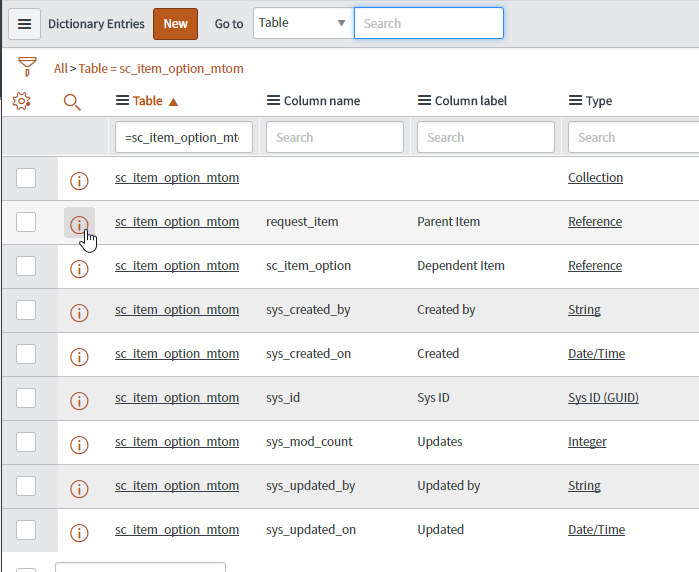Preview the Collection record info icon
This screenshot has height=572, width=699.
coord(79,181)
